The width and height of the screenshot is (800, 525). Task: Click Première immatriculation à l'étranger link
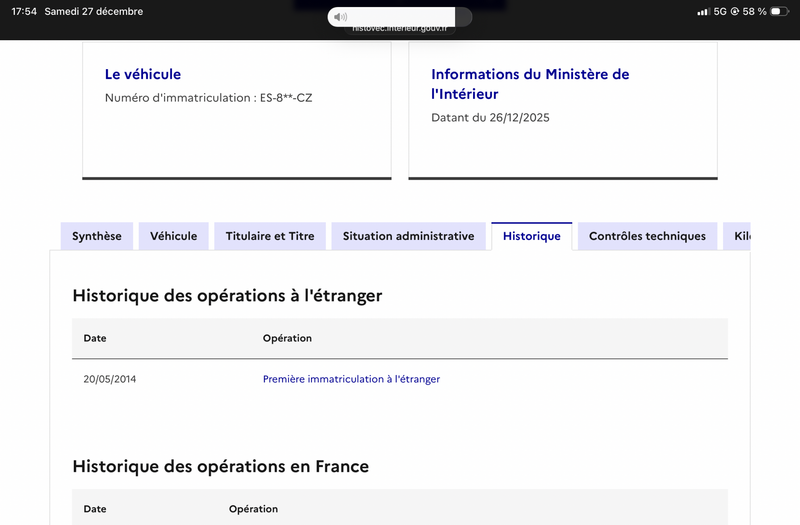coord(351,379)
